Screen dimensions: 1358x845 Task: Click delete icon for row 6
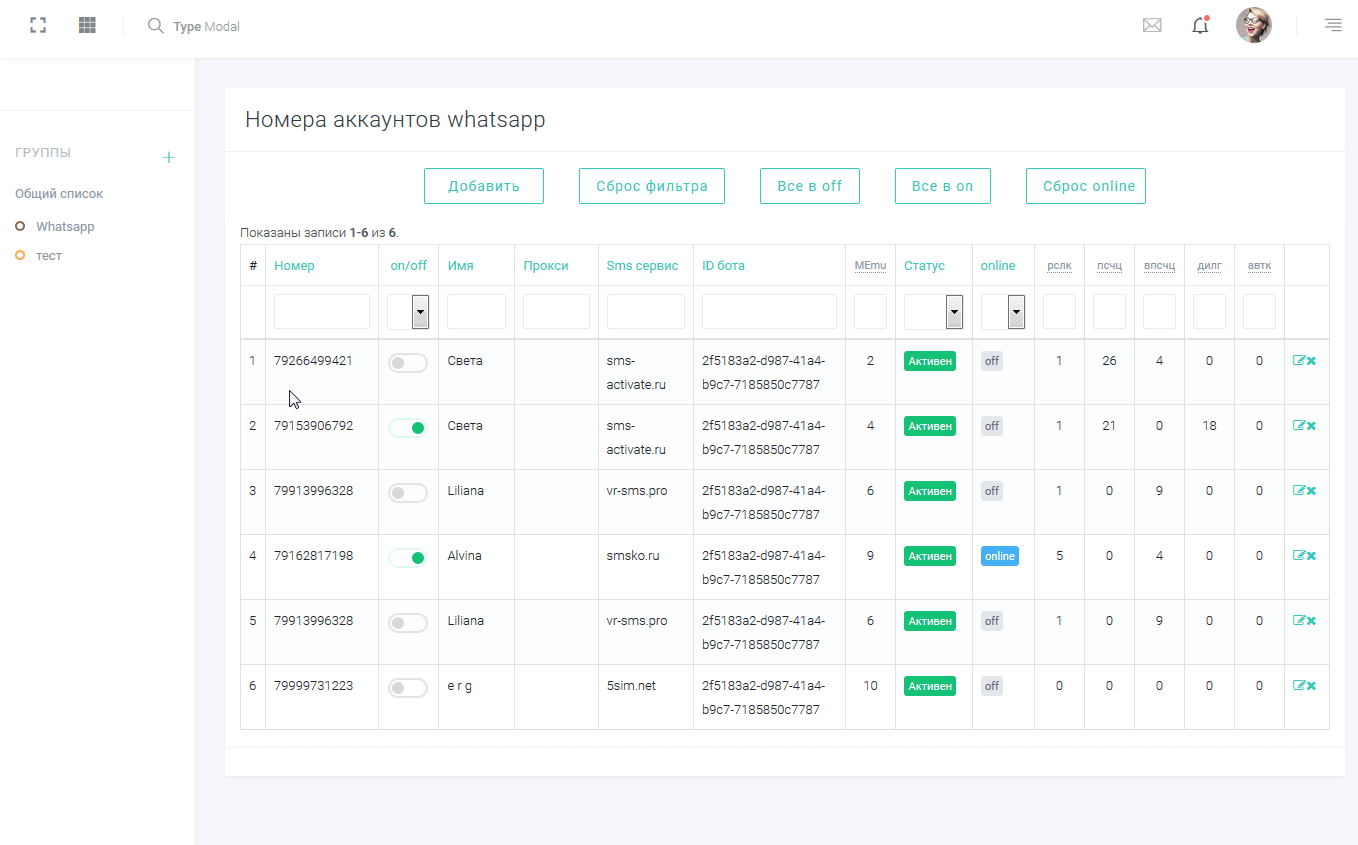(x=1311, y=686)
